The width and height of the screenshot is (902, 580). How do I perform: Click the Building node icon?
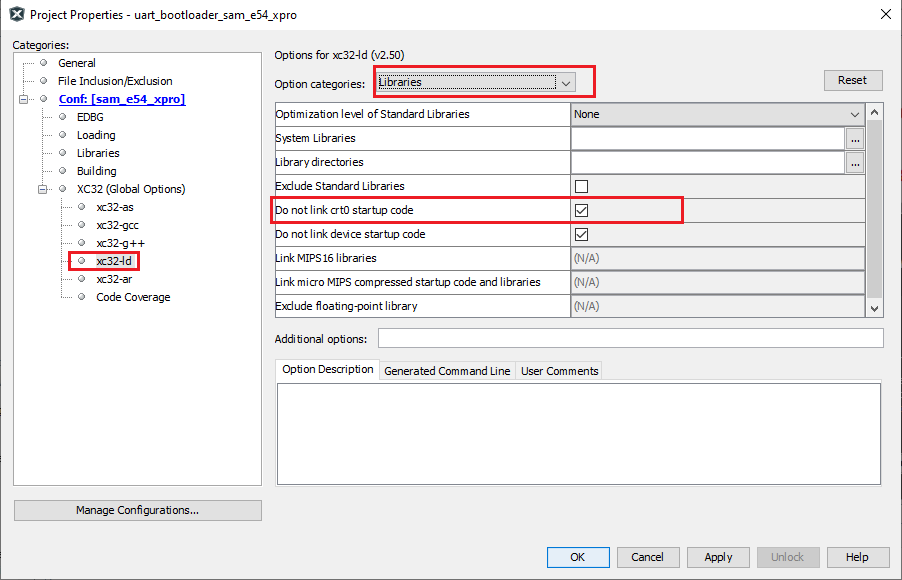(x=62, y=170)
